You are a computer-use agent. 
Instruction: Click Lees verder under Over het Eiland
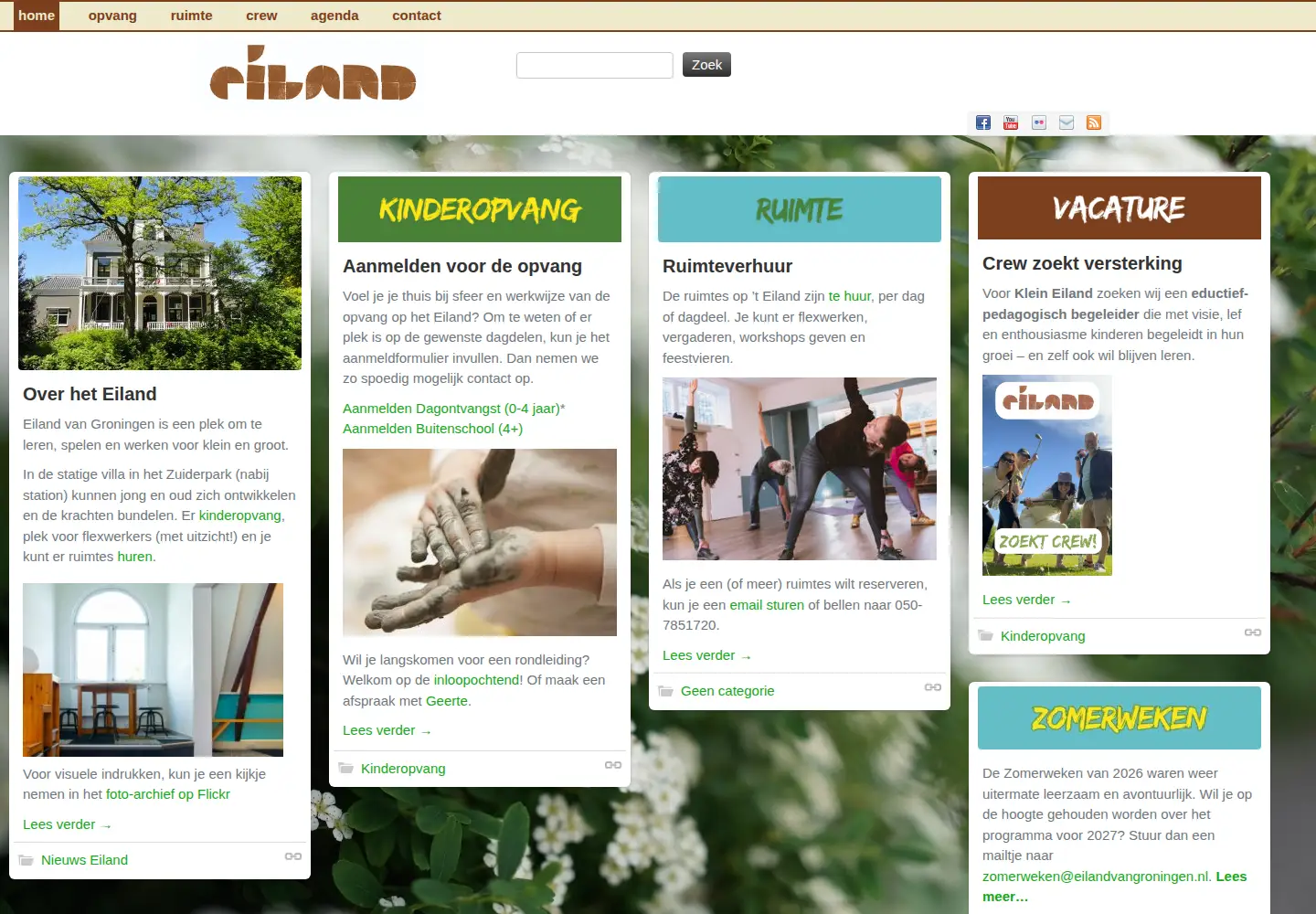click(67, 824)
